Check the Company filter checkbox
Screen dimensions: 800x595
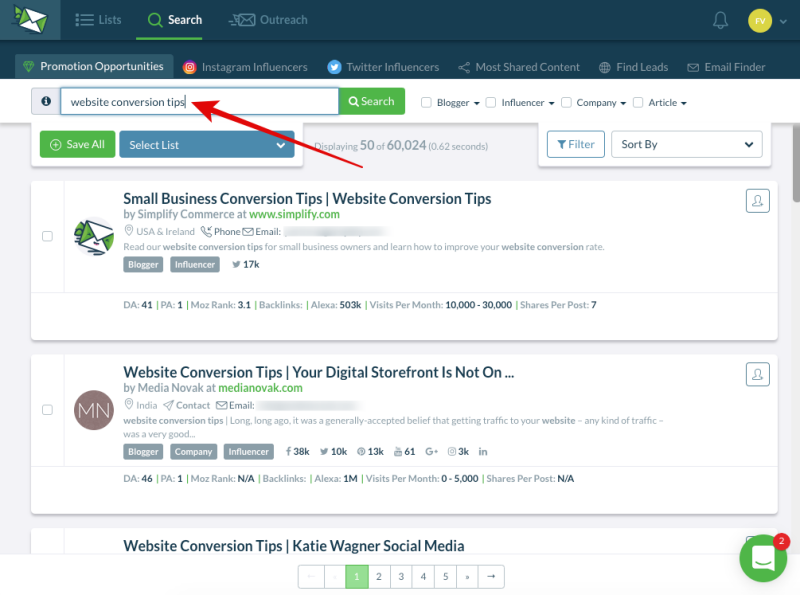[566, 103]
